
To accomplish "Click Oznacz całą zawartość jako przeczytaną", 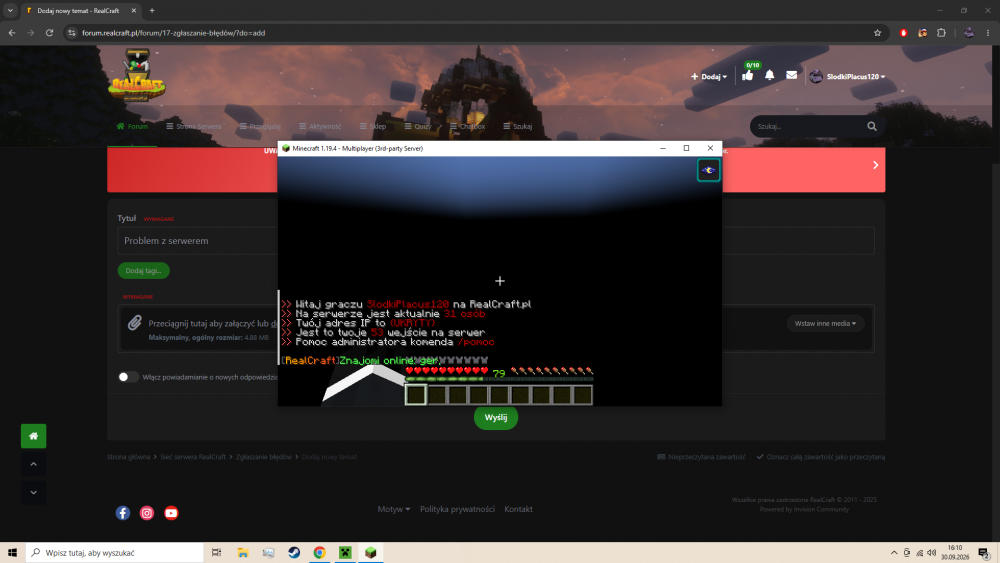I will point(821,457).
